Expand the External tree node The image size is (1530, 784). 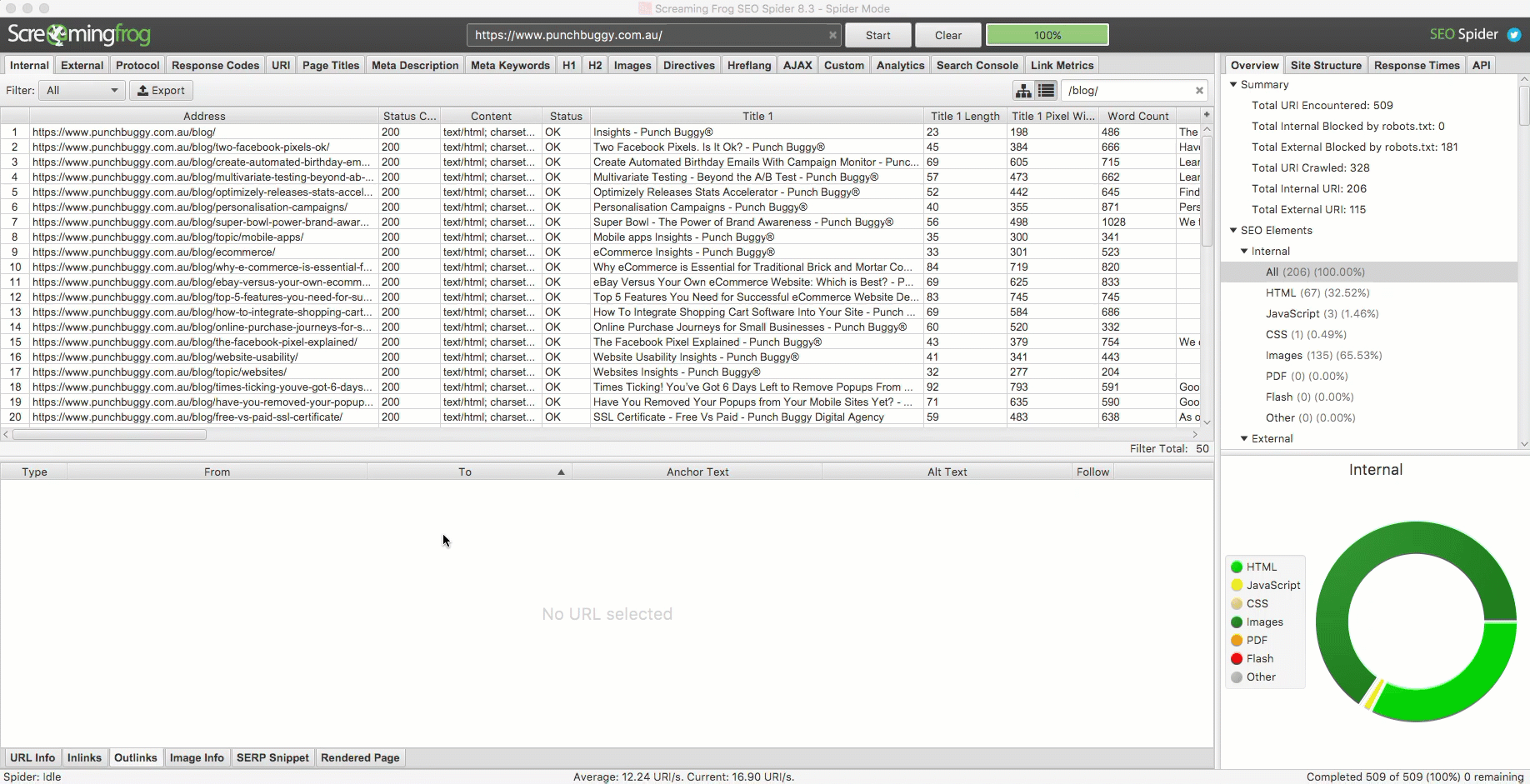[x=1244, y=438]
